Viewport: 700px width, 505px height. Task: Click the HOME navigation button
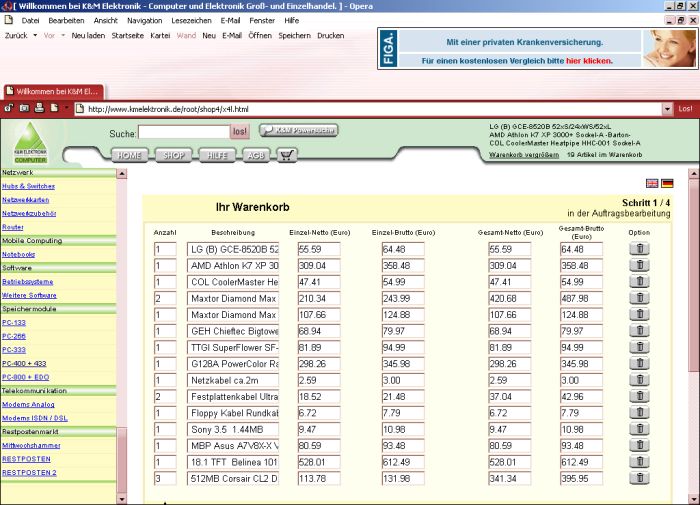pos(129,155)
